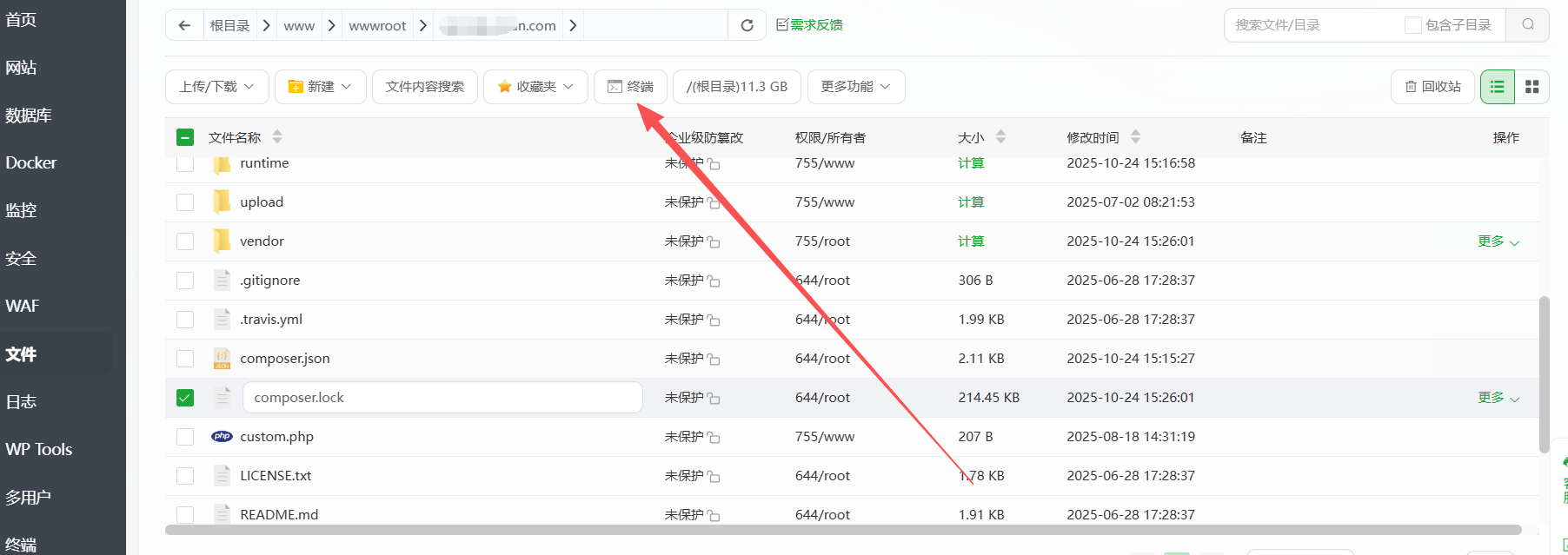Image resolution: width=1568 pixels, height=555 pixels.
Task: Sort by file name arrows
Action: pos(277,136)
